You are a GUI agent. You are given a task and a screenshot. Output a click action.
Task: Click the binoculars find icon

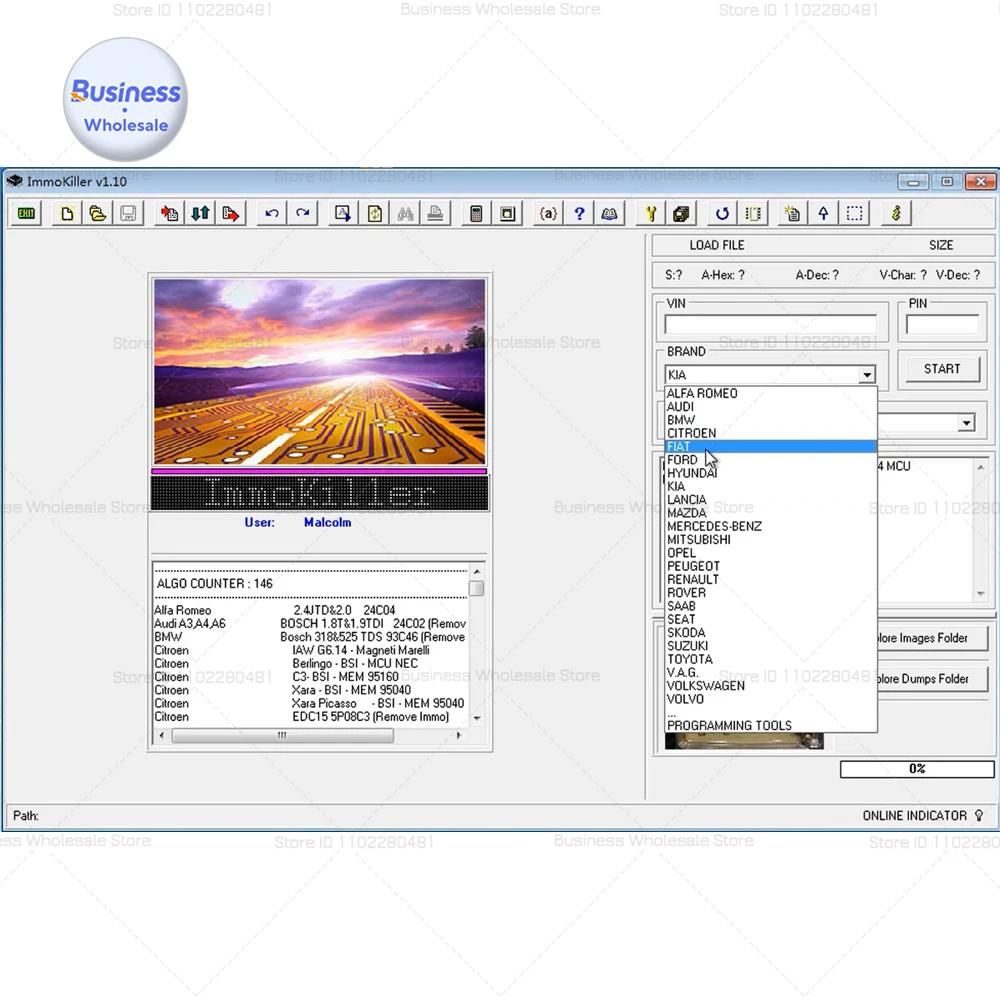[x=406, y=214]
